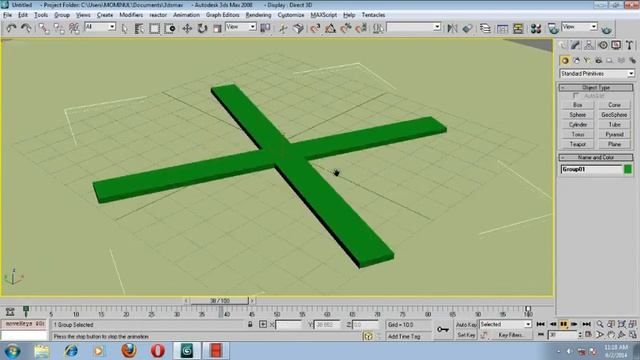Toggle the Auto Key button
The width and height of the screenshot is (640, 360).
pyautogui.click(x=466, y=324)
